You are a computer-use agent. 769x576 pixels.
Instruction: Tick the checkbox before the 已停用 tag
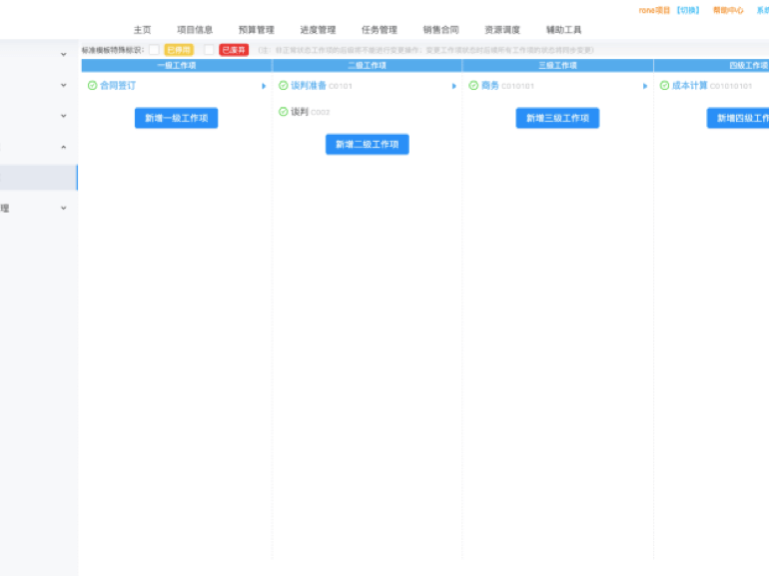point(154,50)
